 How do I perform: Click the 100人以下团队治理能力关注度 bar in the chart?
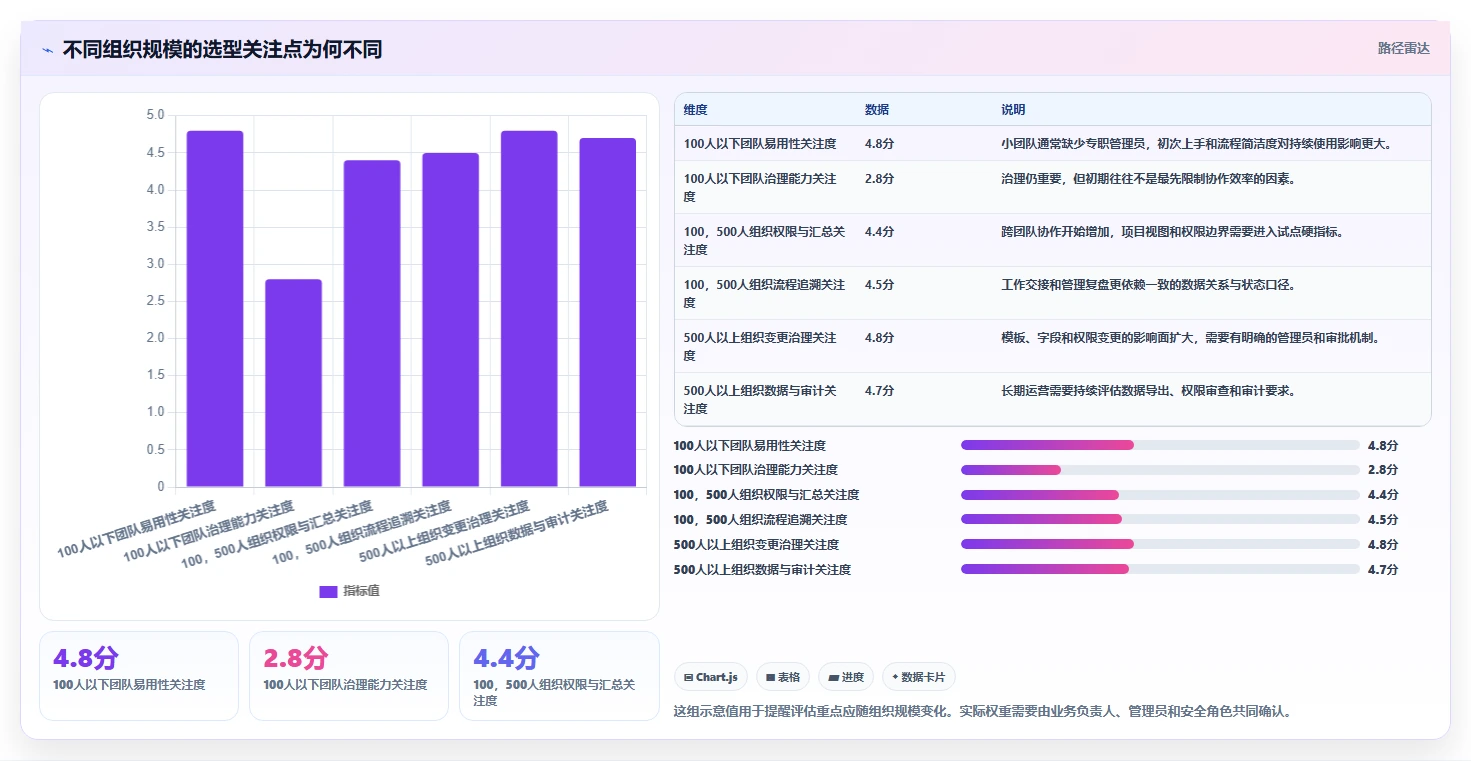[293, 383]
